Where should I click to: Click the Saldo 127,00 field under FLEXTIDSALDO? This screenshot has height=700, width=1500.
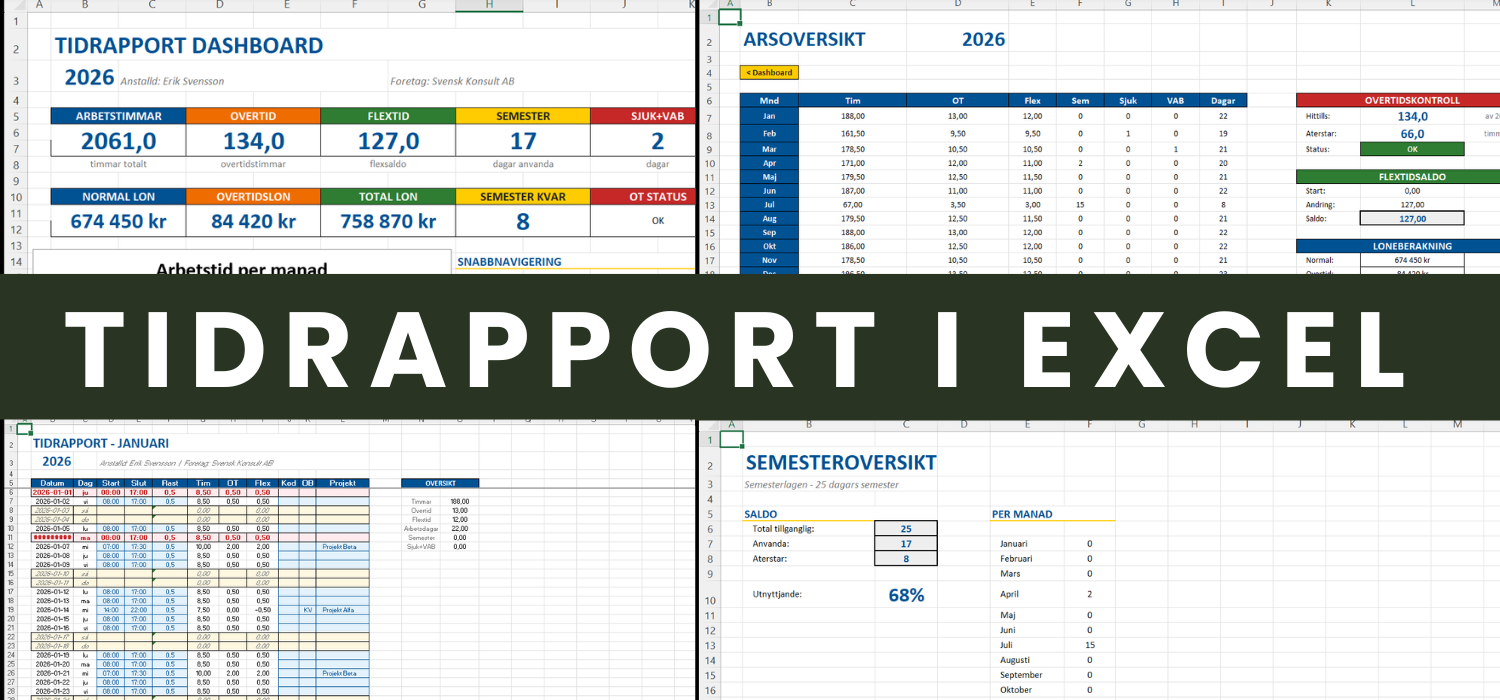tap(1411, 218)
